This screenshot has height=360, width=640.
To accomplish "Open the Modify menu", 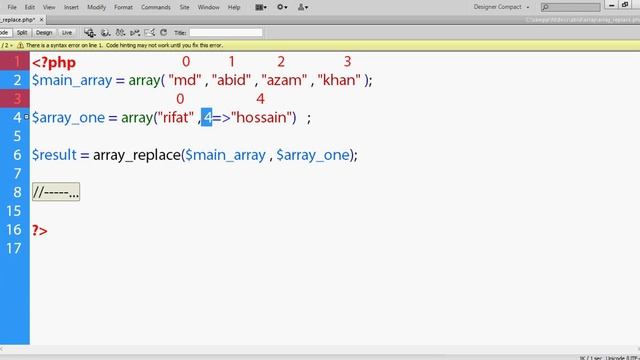I will pyautogui.click(x=96, y=7).
